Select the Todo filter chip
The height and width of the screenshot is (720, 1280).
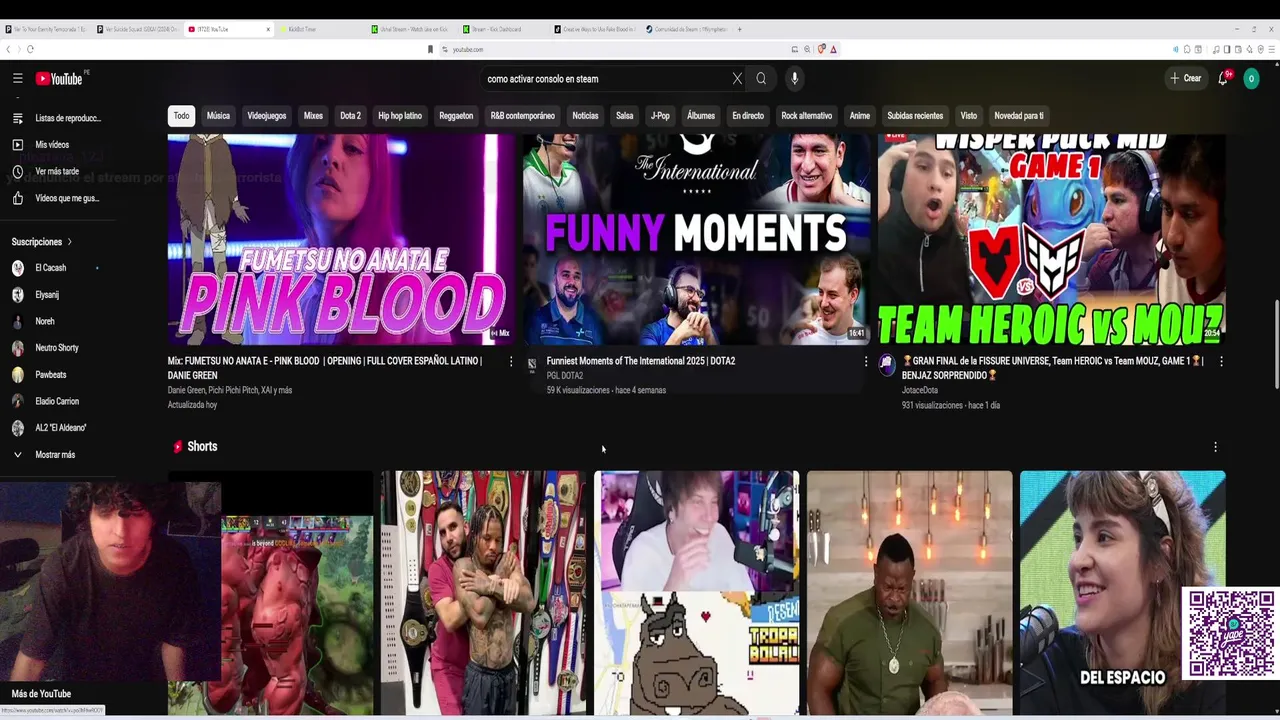pos(181,116)
